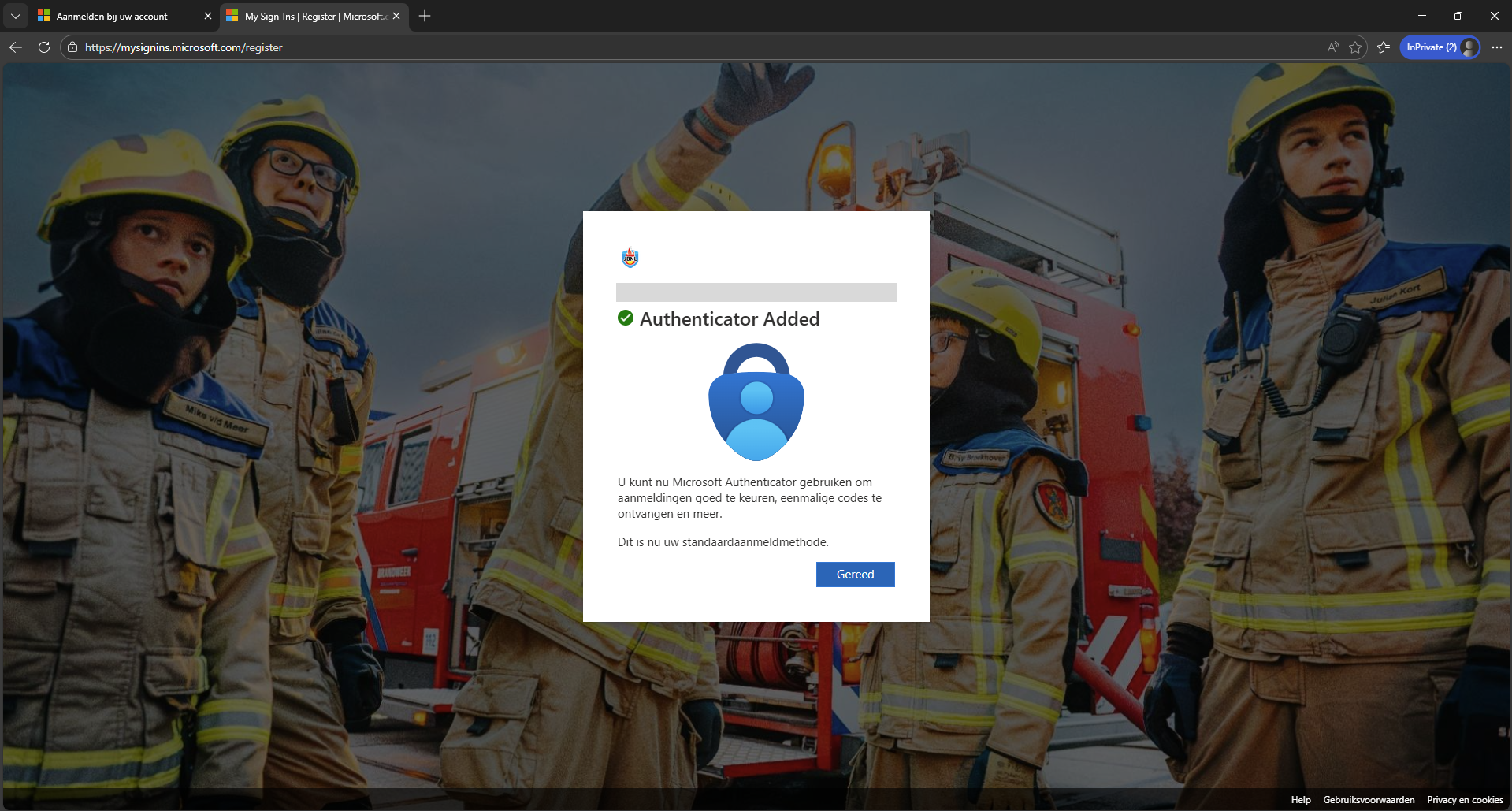View site information lock icon
Screen dimensions: 1512x811
tap(72, 47)
